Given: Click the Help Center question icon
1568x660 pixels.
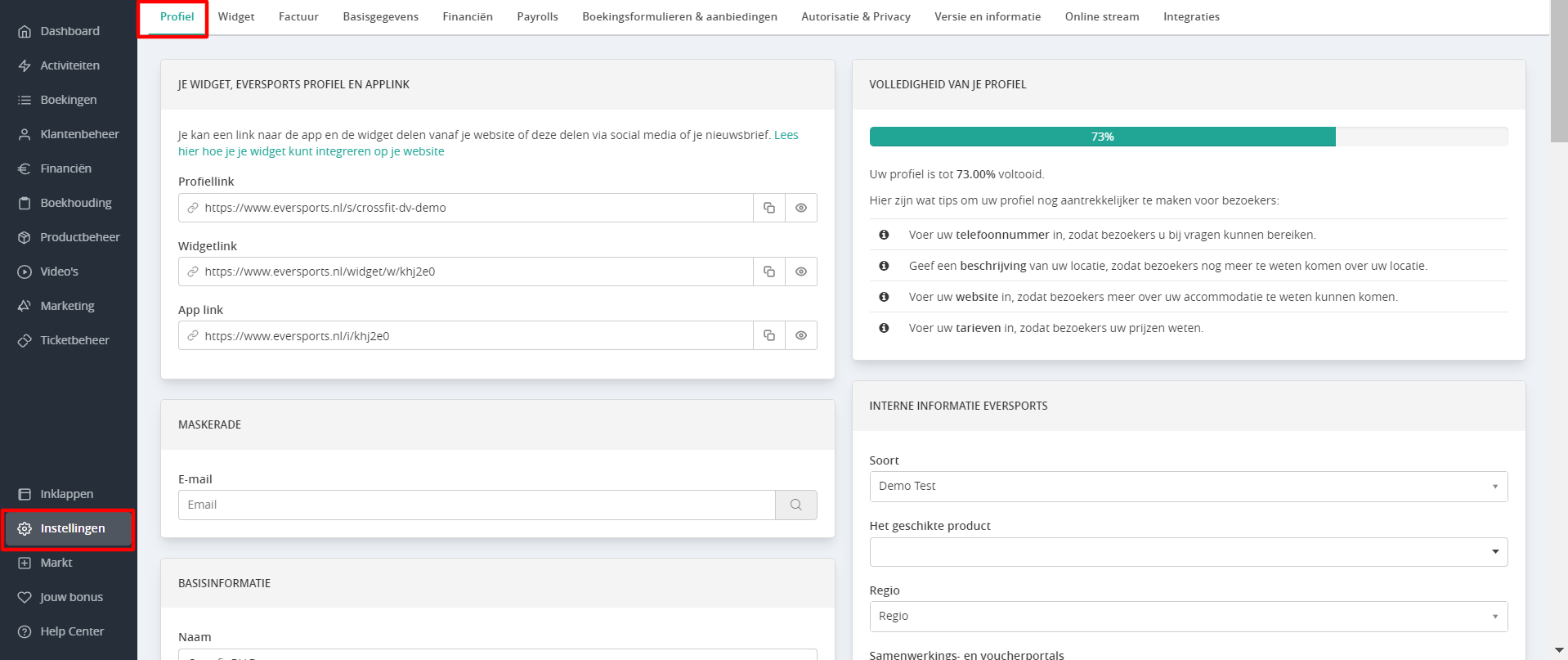Looking at the screenshot, I should pyautogui.click(x=25, y=631).
